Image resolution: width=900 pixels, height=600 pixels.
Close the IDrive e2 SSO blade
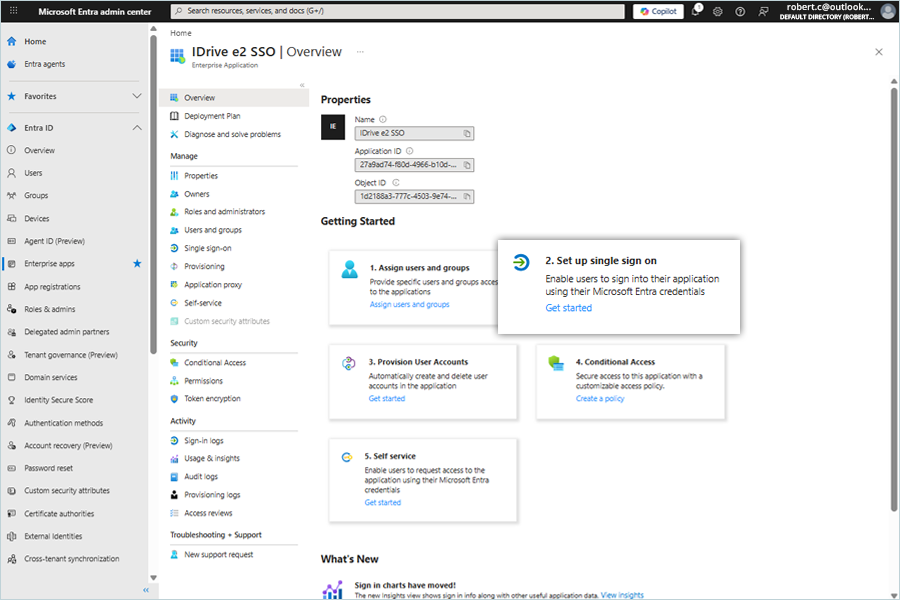[x=879, y=52]
